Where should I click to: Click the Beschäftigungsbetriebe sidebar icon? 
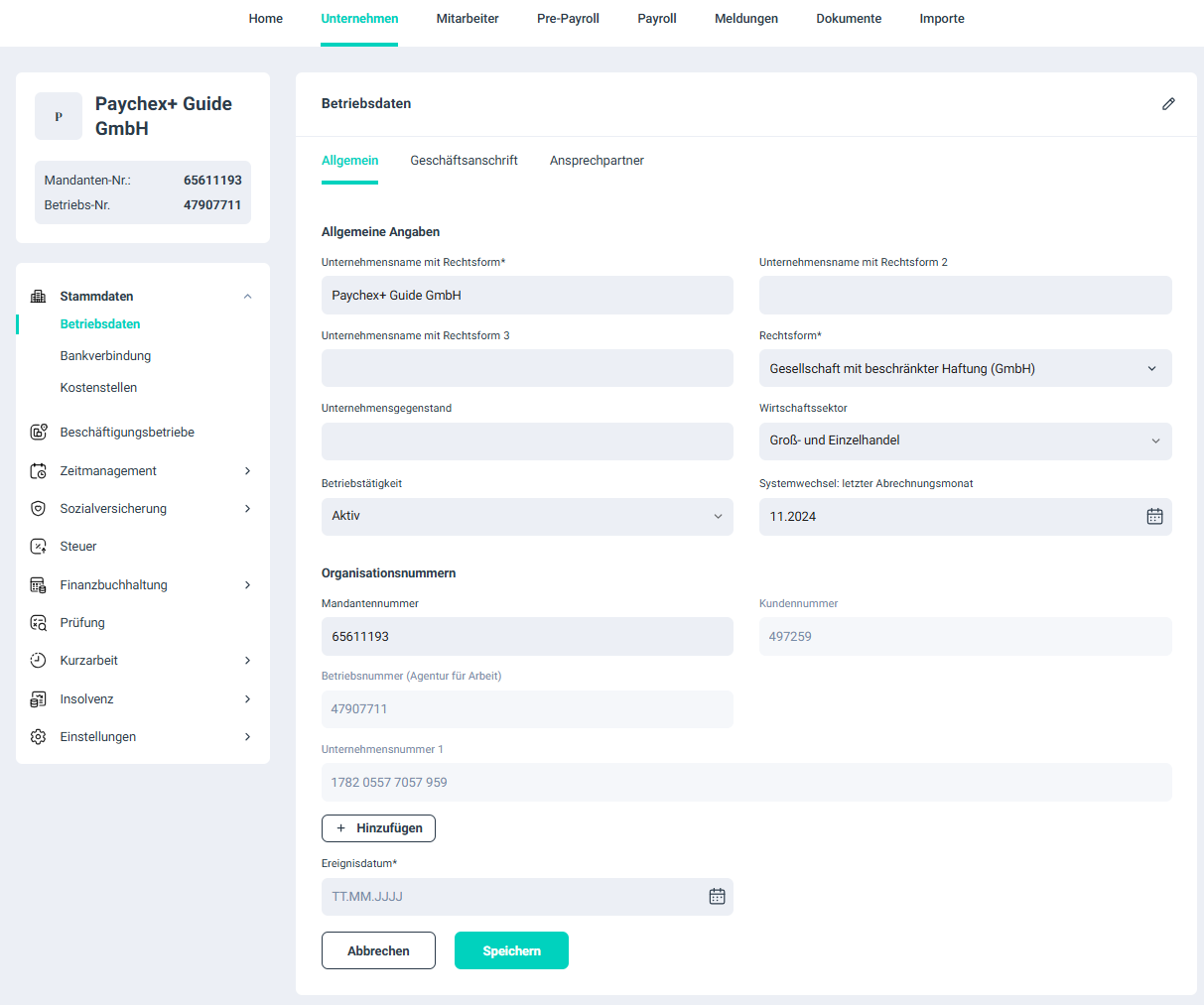point(39,433)
